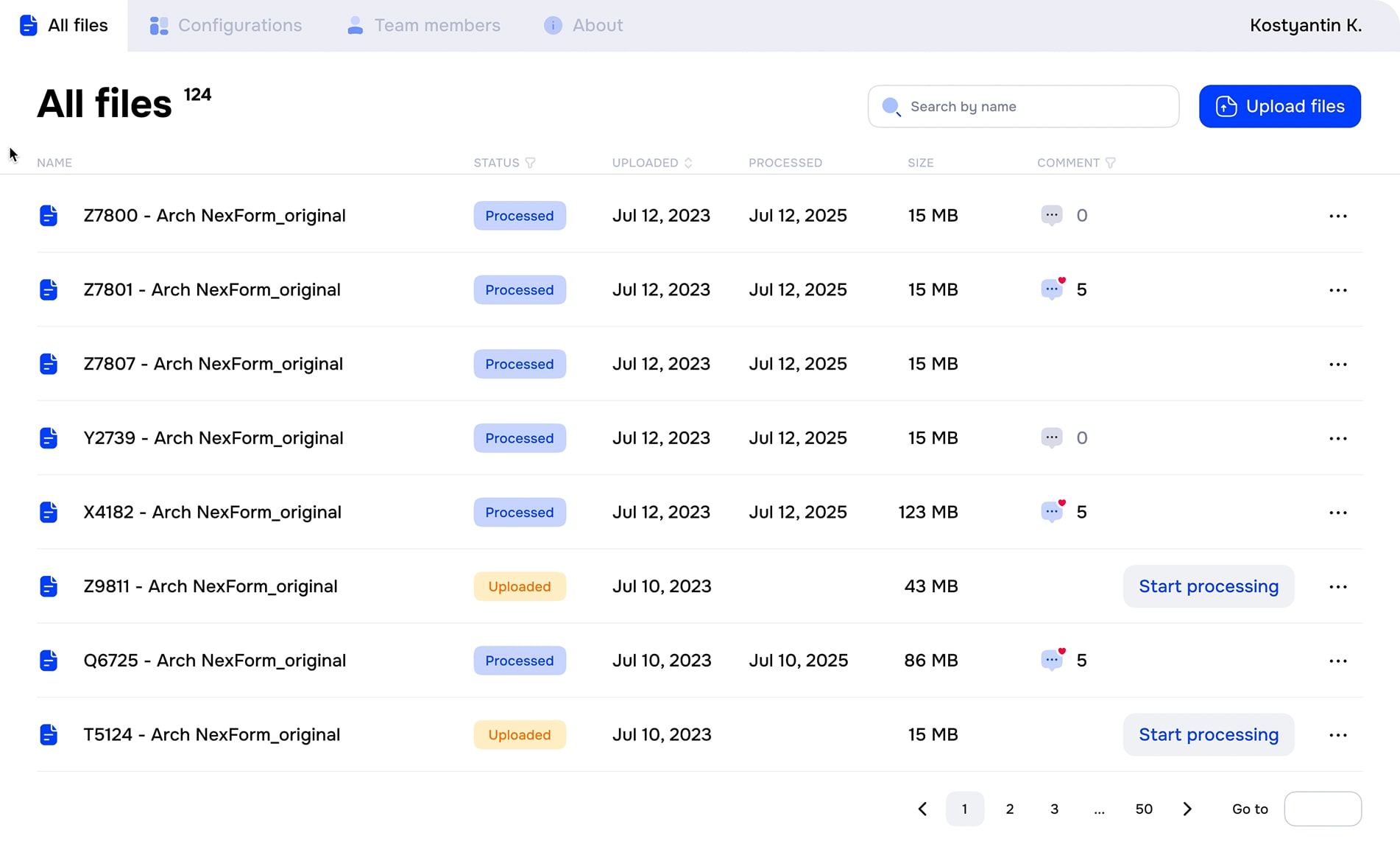Screen dimensions: 1400x844
Task: Open file Z7800 - Arch NexForm_original
Action: [x=214, y=216]
